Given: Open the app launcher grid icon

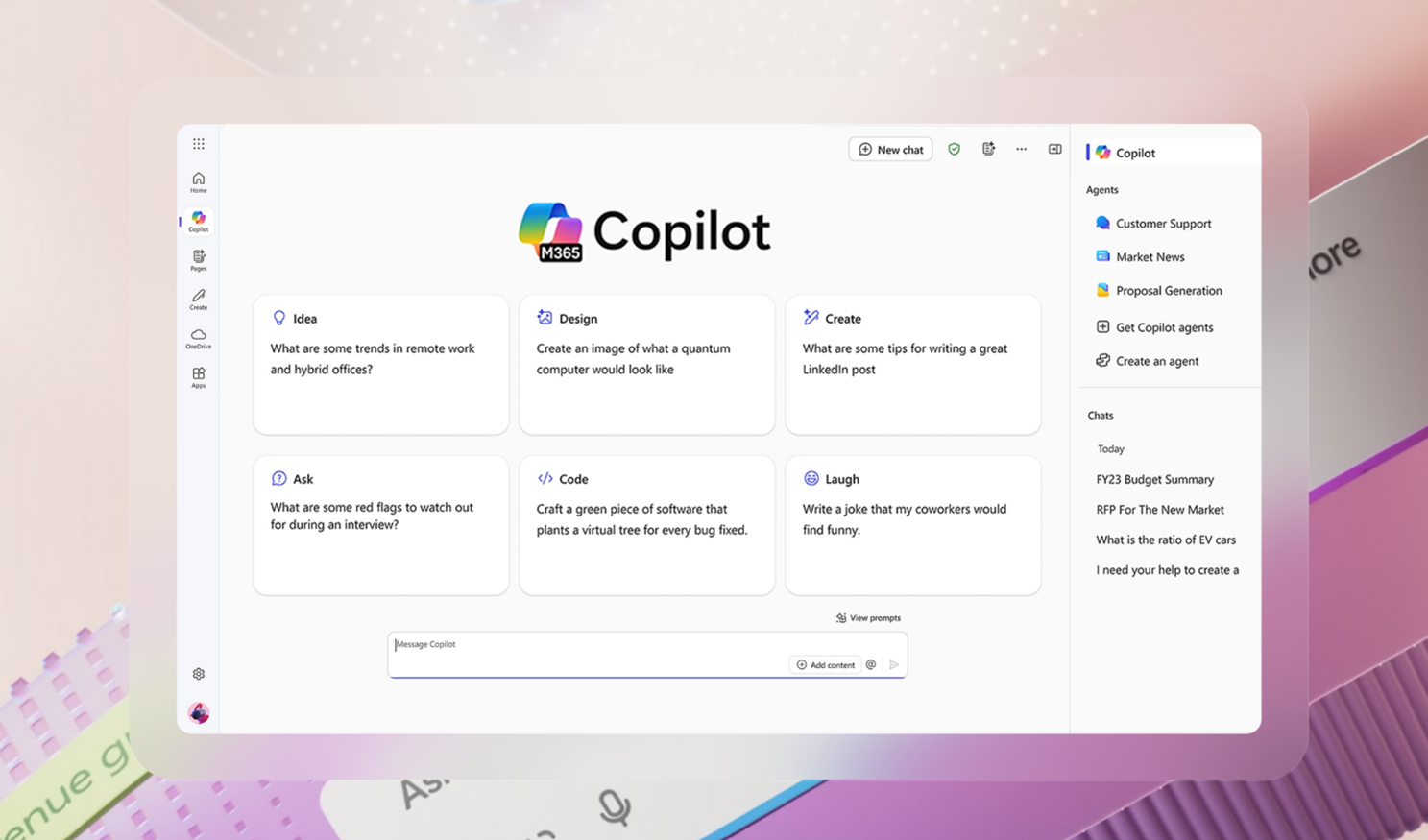Looking at the screenshot, I should pos(199,144).
